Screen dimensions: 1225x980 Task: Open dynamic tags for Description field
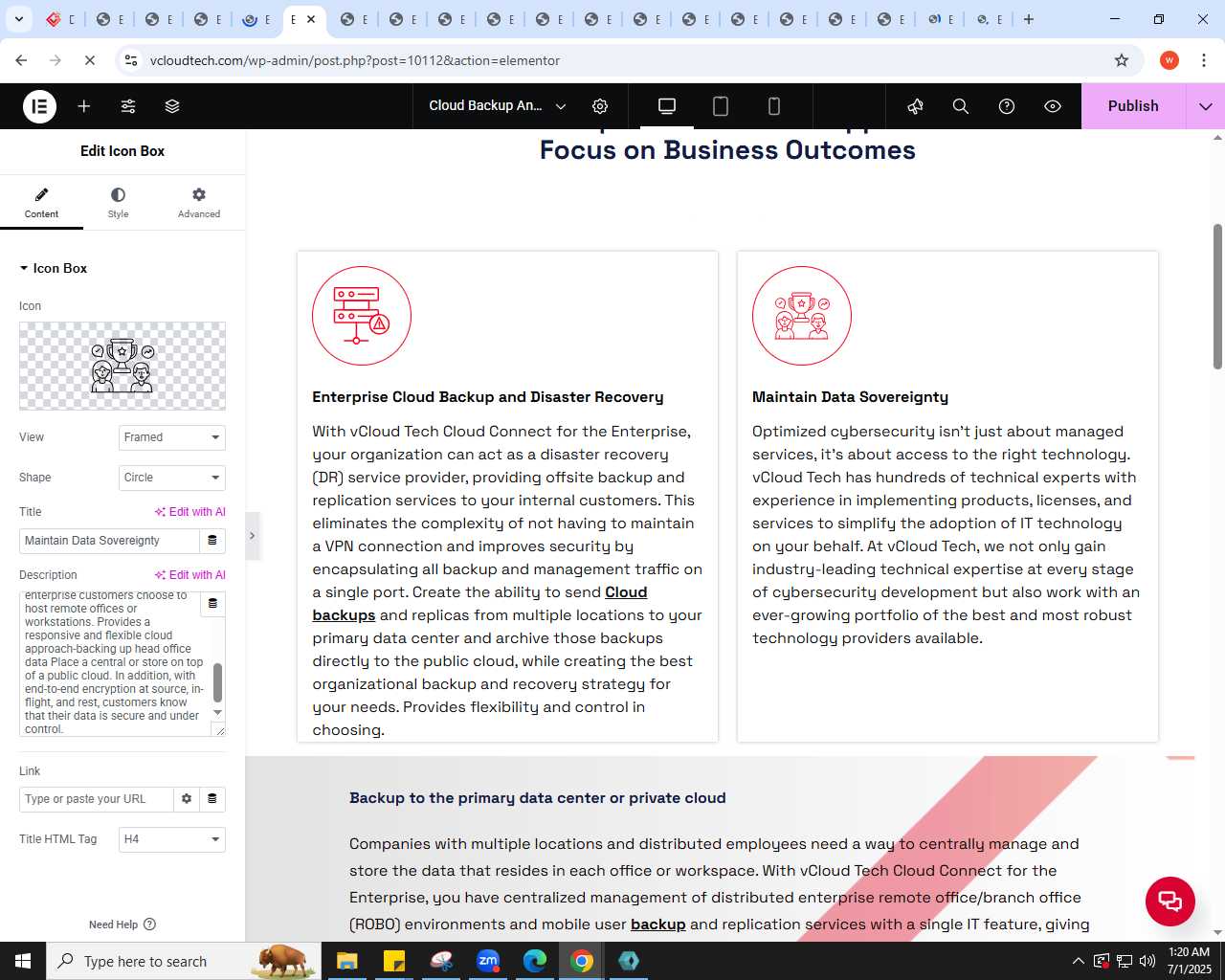(212, 604)
